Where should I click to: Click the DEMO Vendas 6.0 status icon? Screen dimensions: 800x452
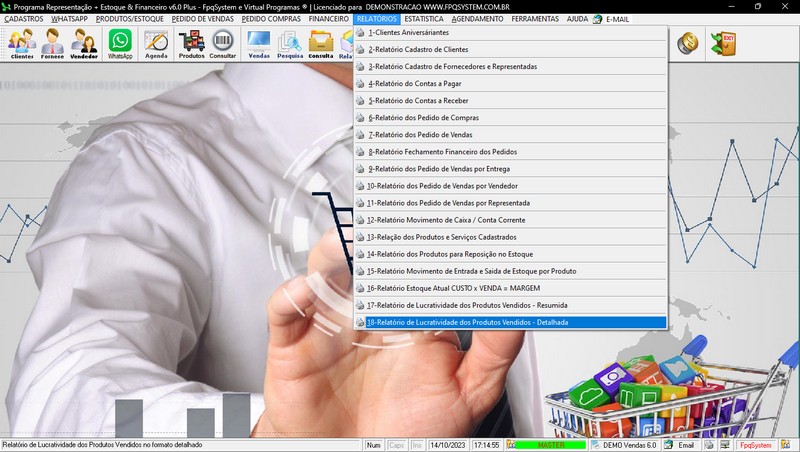click(x=595, y=445)
